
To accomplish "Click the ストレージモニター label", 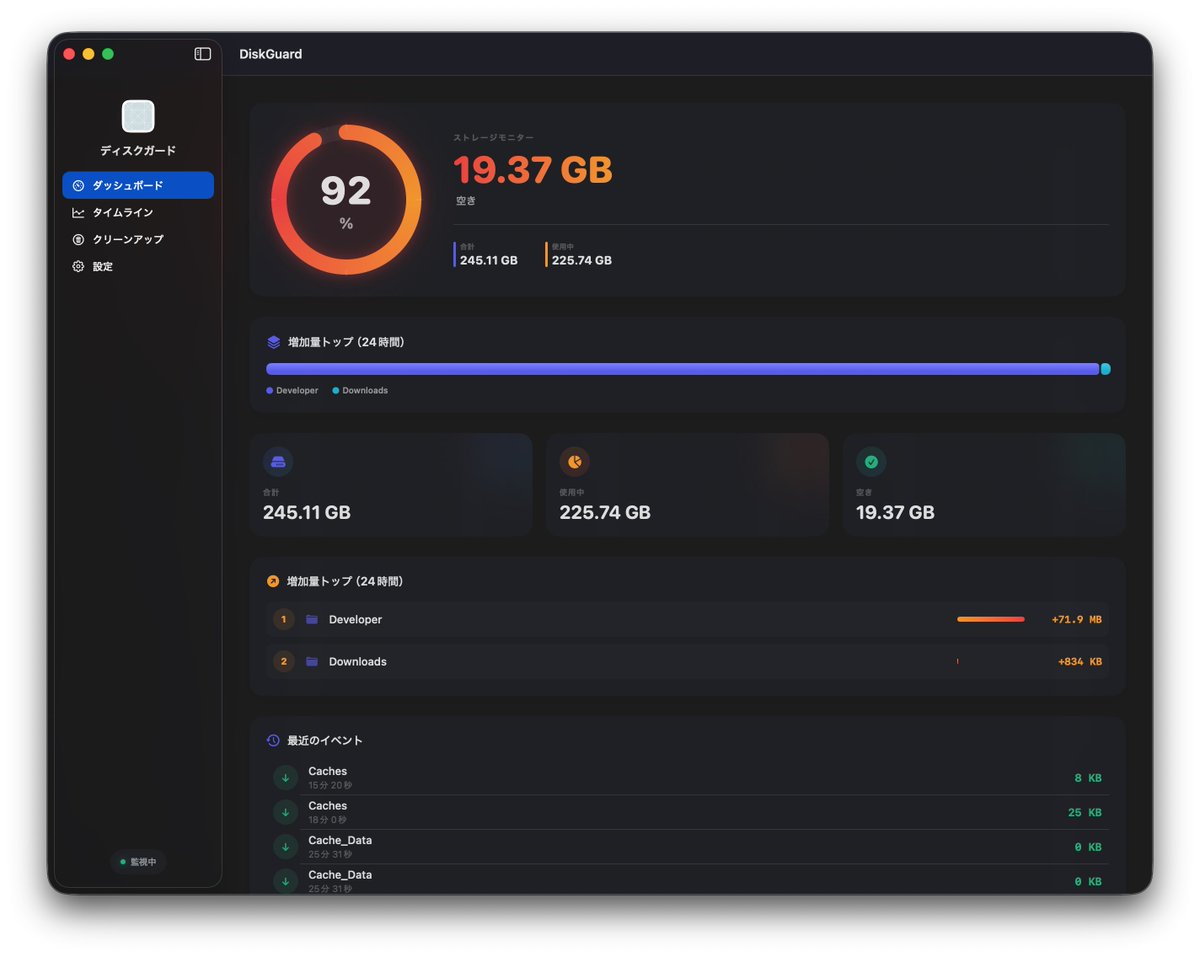I will click(x=494, y=137).
